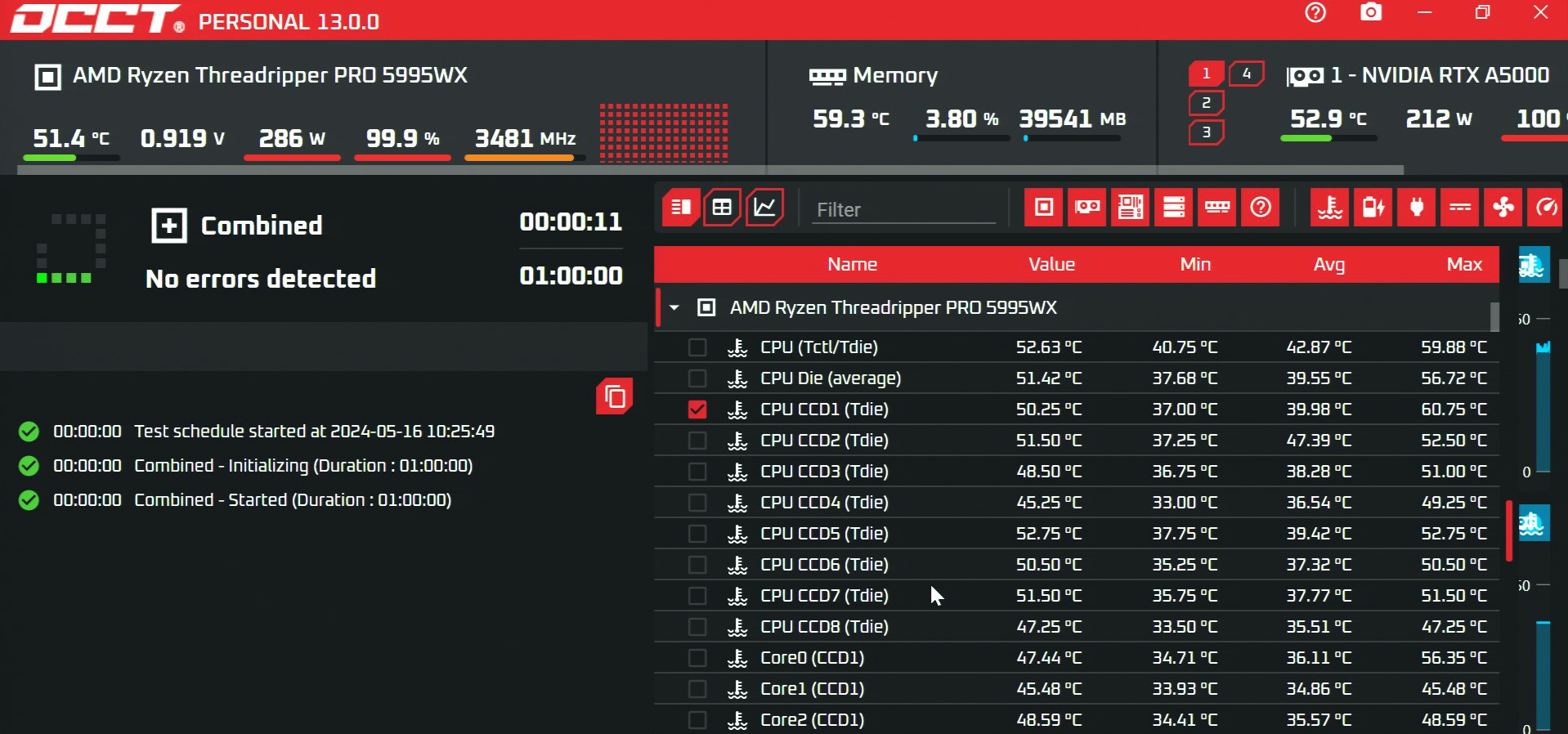Sort by the Value column header

[x=1051, y=264]
